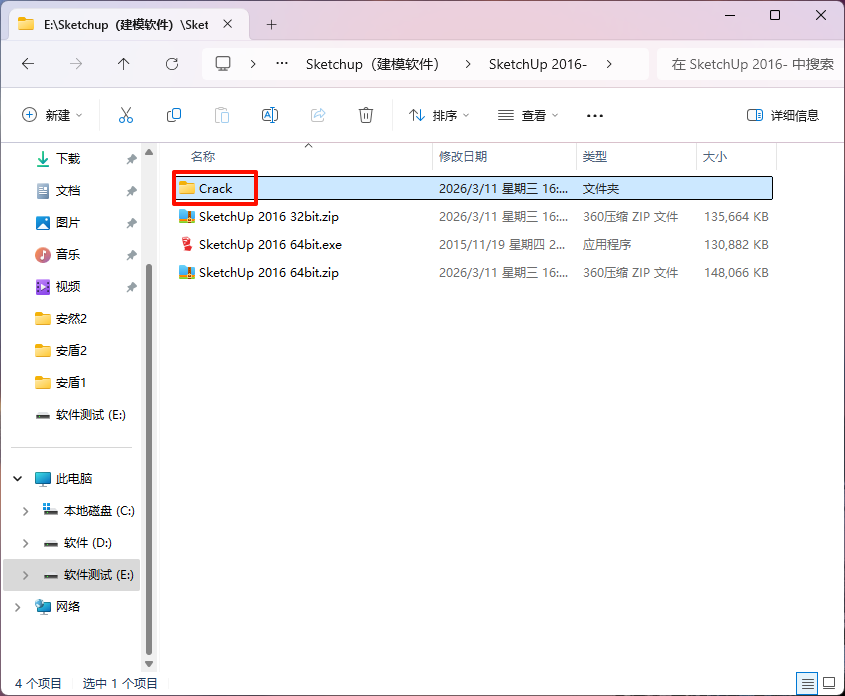Collapse the 此电脑 tree node
This screenshot has height=696, width=845.
[x=18, y=478]
